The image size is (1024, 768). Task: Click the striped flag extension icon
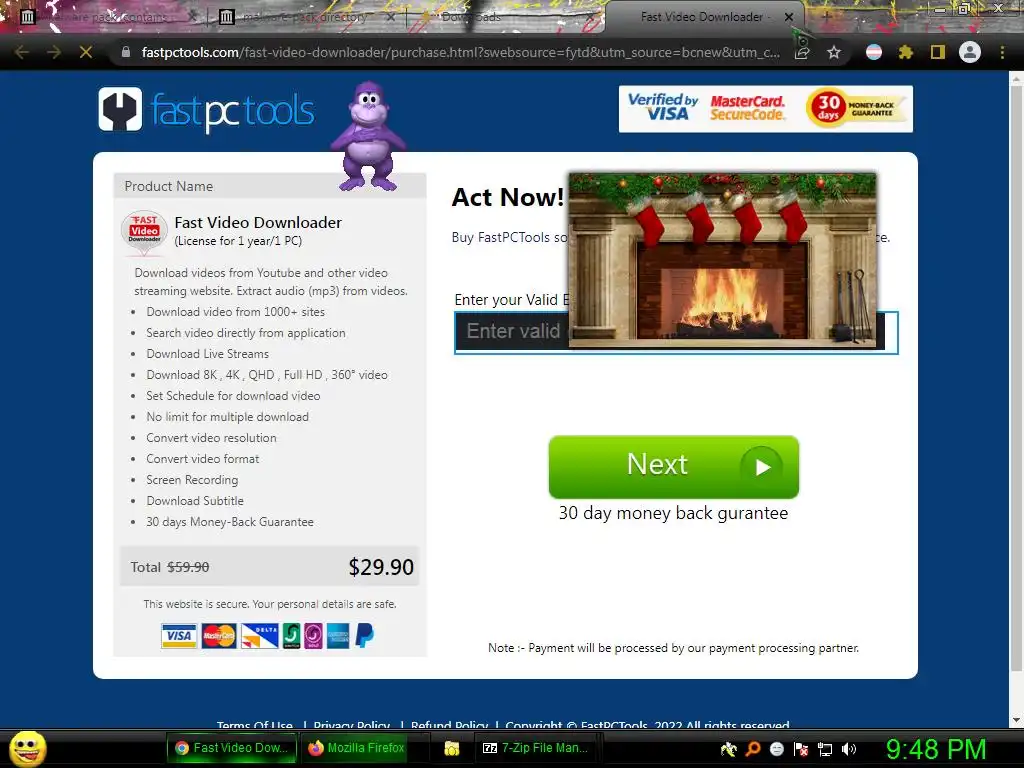pyautogui.click(x=874, y=52)
